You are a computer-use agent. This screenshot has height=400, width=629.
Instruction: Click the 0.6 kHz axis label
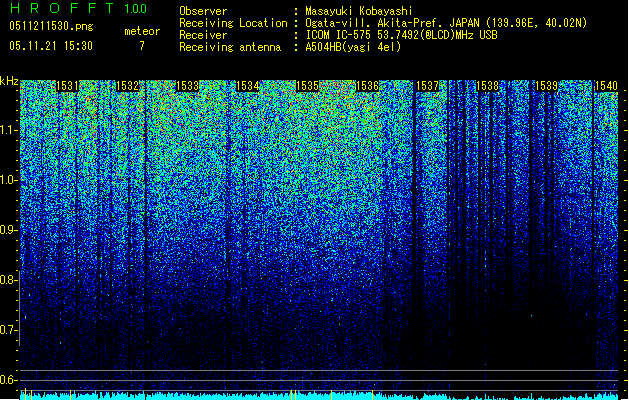[8, 380]
